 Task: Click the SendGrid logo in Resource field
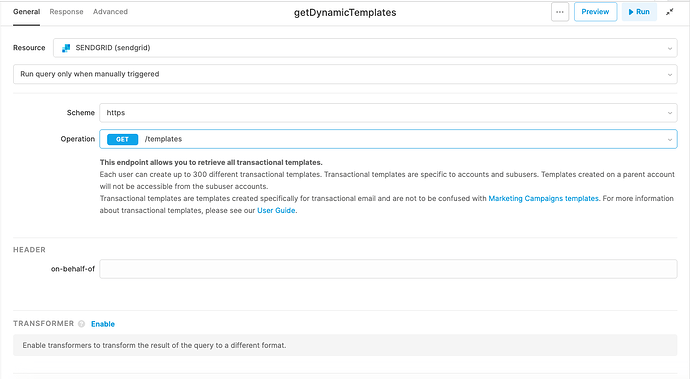tap(66, 48)
